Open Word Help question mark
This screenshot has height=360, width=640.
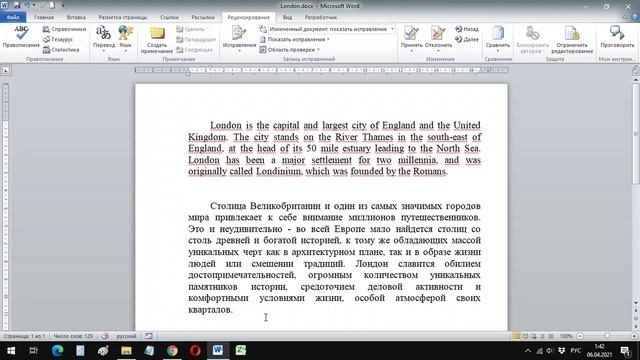pyautogui.click(x=635, y=17)
